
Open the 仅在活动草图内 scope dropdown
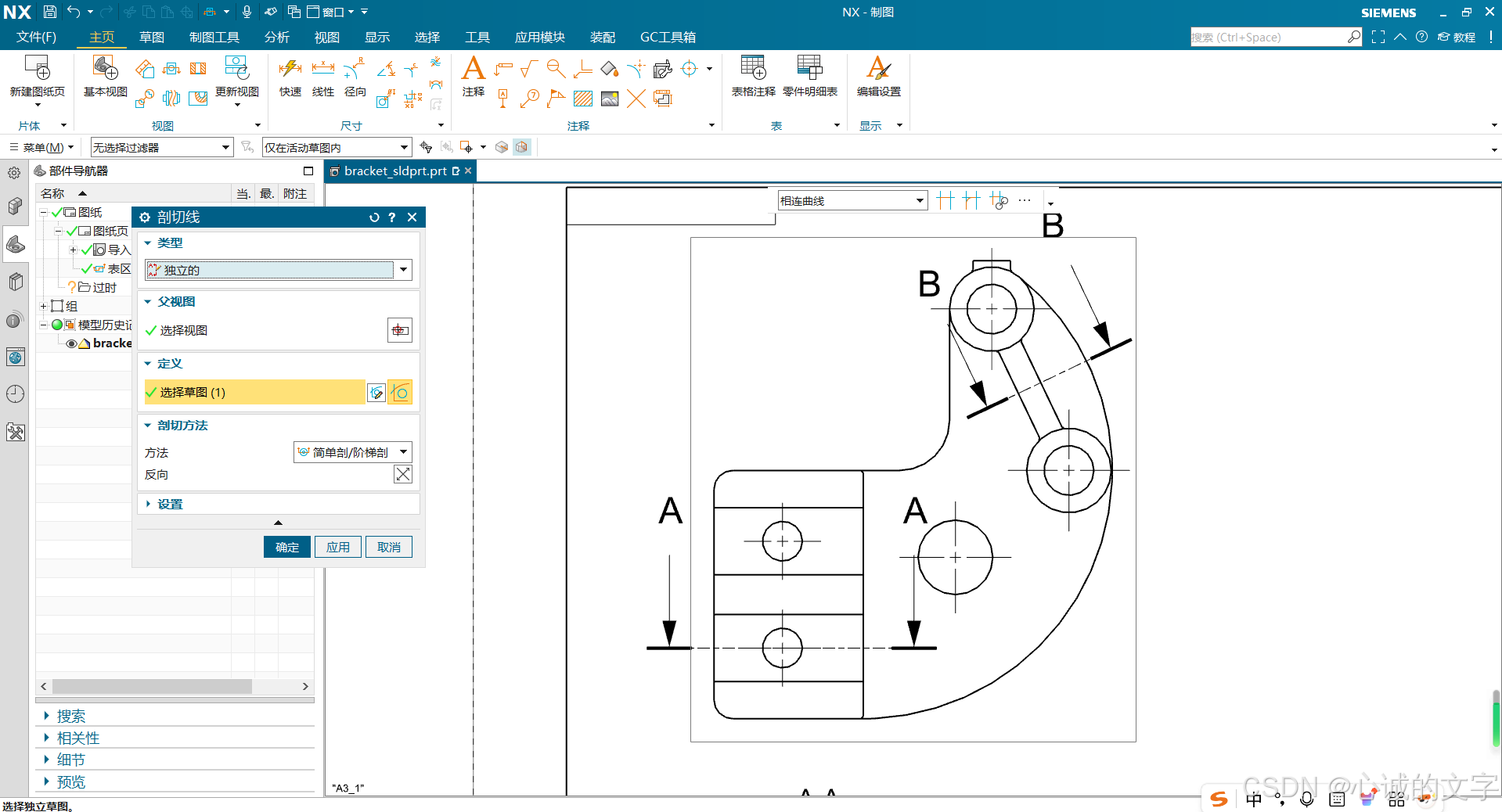(x=337, y=147)
